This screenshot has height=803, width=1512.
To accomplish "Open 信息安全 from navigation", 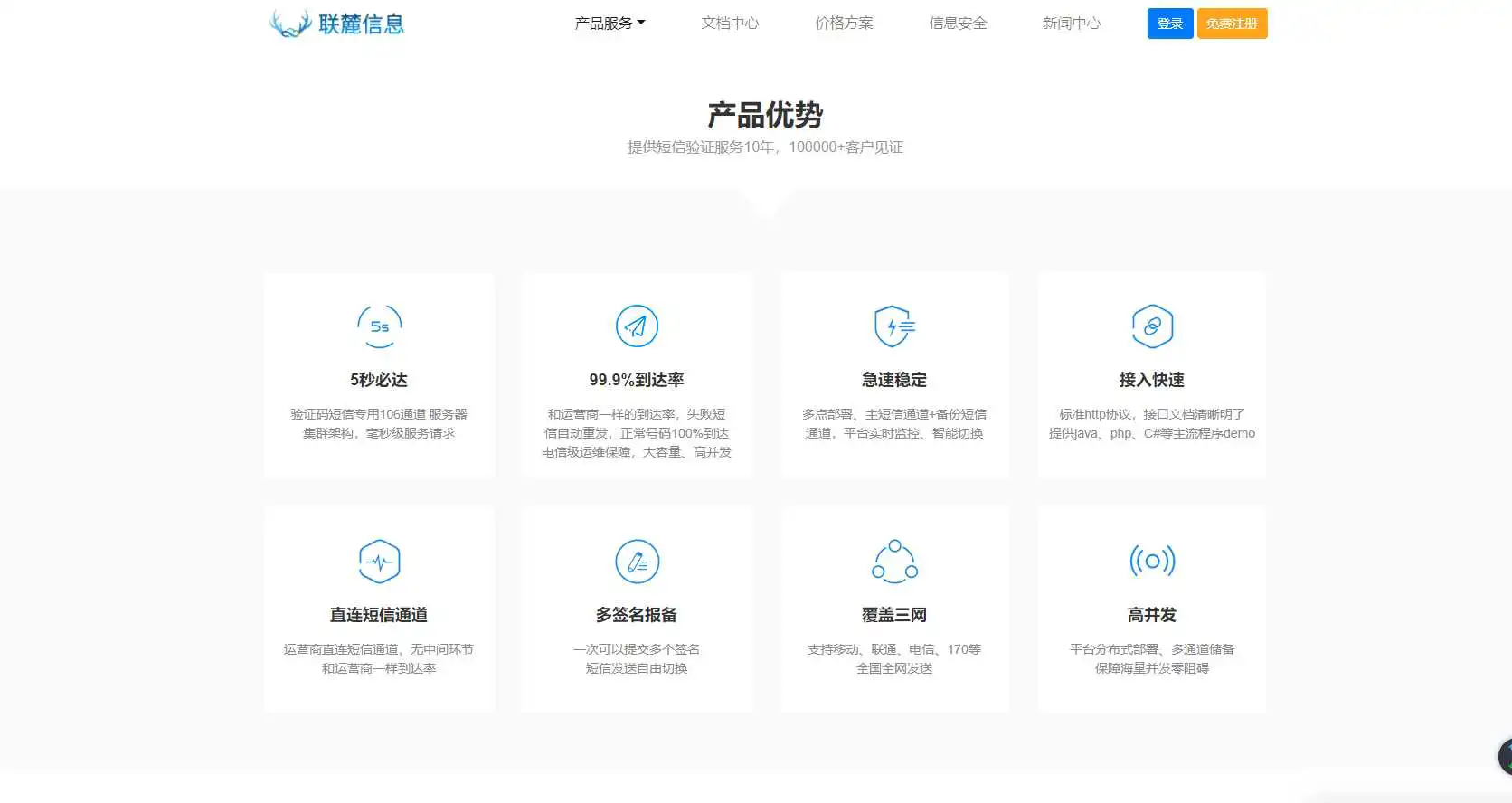I will 958,24.
